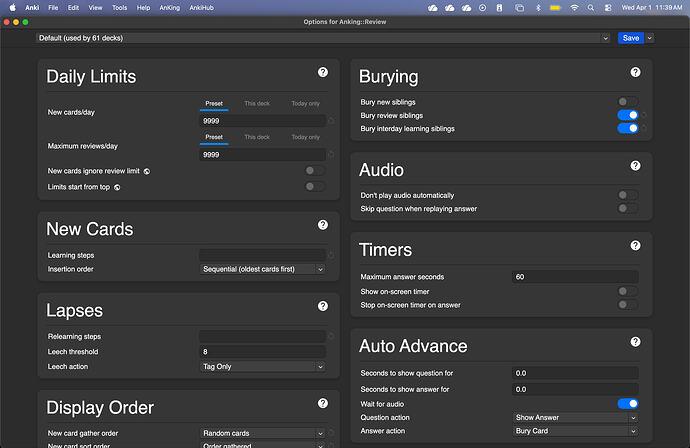Screen dimensions: 690x448
Task: Open the AnKing menu
Action: pos(169,7)
